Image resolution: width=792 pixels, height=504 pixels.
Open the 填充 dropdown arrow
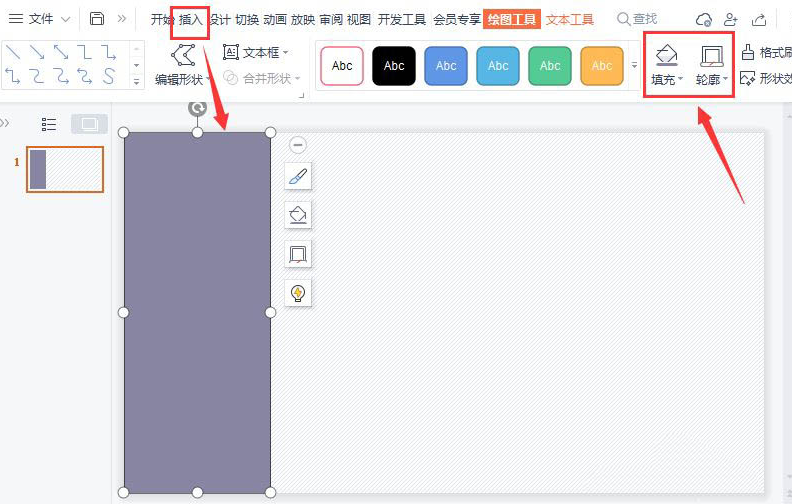(x=680, y=79)
